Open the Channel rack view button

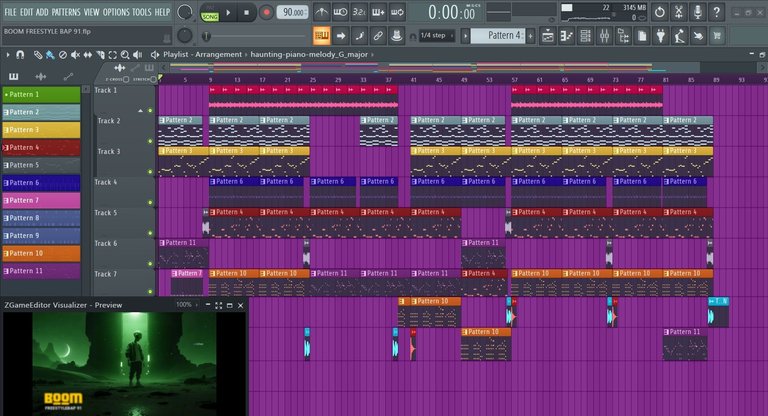[x=585, y=36]
